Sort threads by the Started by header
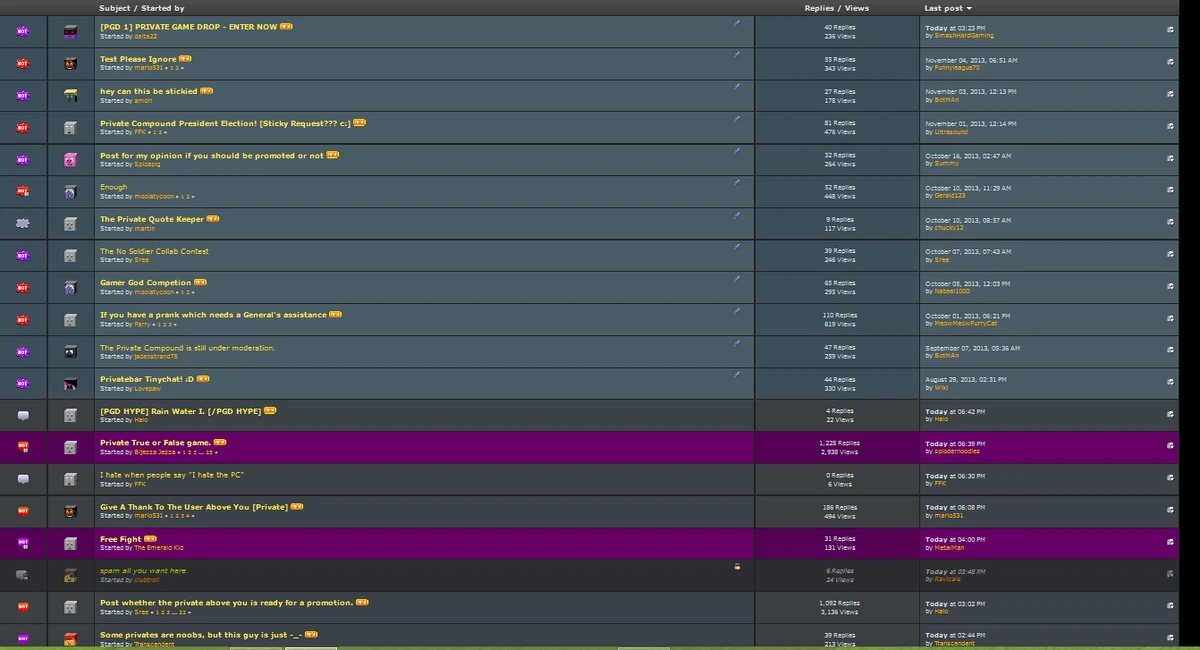Viewport: 1200px width, 650px height. tap(163, 8)
